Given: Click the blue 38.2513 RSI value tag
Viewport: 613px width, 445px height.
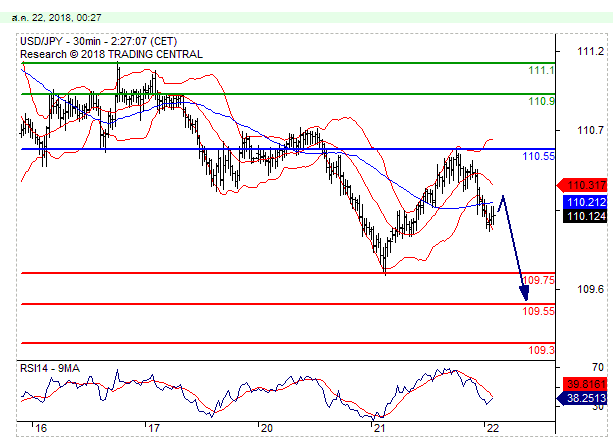Looking at the screenshot, I should pyautogui.click(x=582, y=398).
